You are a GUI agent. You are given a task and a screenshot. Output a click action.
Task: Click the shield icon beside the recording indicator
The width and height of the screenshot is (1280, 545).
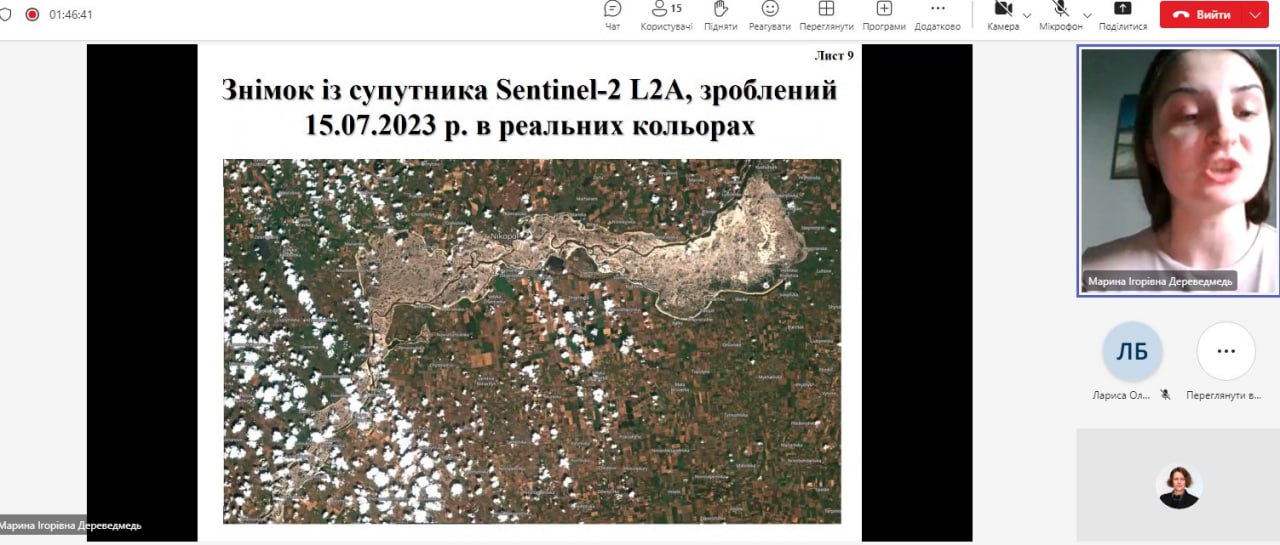tap(5, 14)
